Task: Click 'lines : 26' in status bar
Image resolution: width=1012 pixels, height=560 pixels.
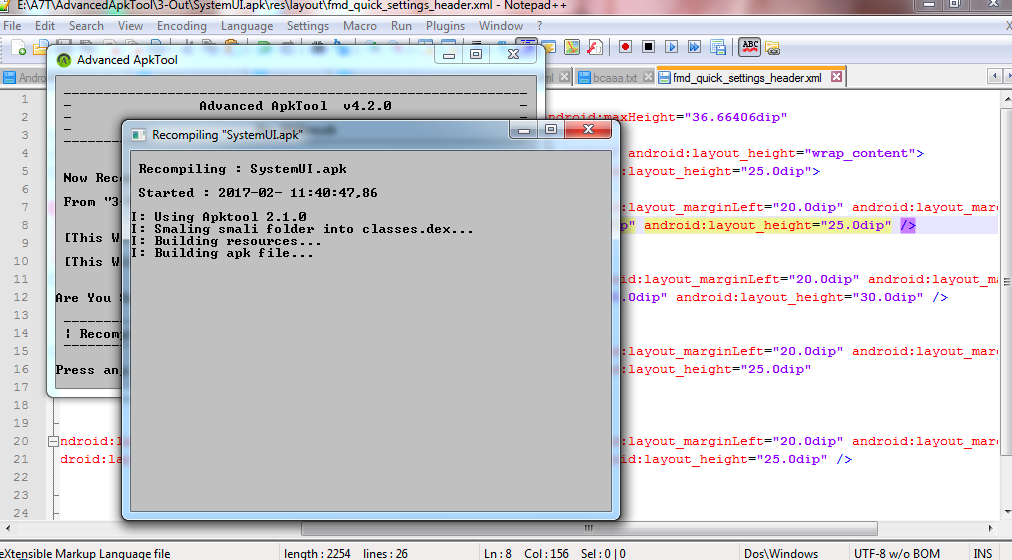Action: tap(385, 554)
